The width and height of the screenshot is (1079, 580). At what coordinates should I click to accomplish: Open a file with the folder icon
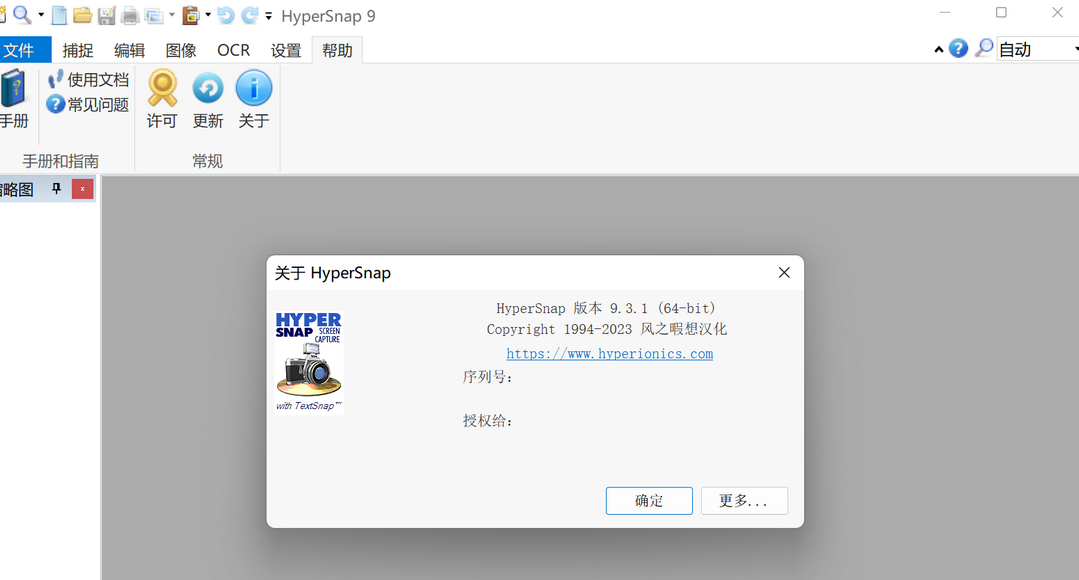click(x=83, y=15)
